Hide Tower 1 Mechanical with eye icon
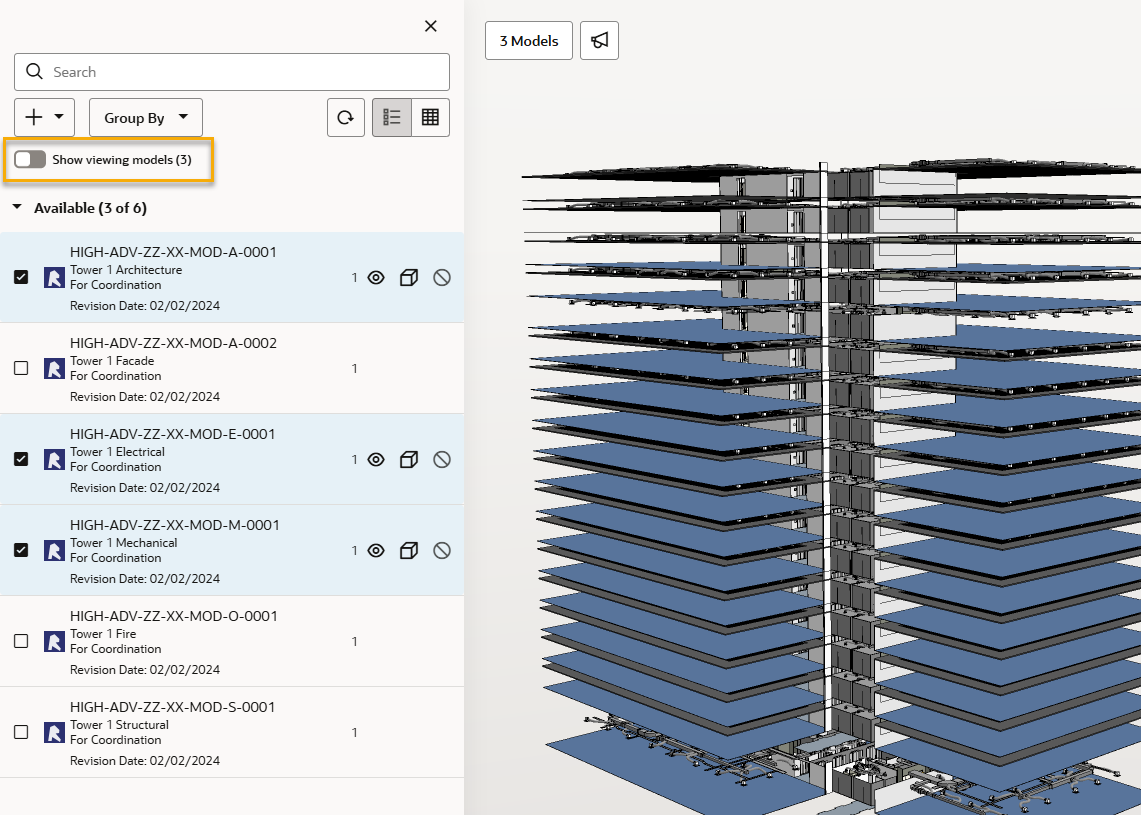 pos(376,551)
